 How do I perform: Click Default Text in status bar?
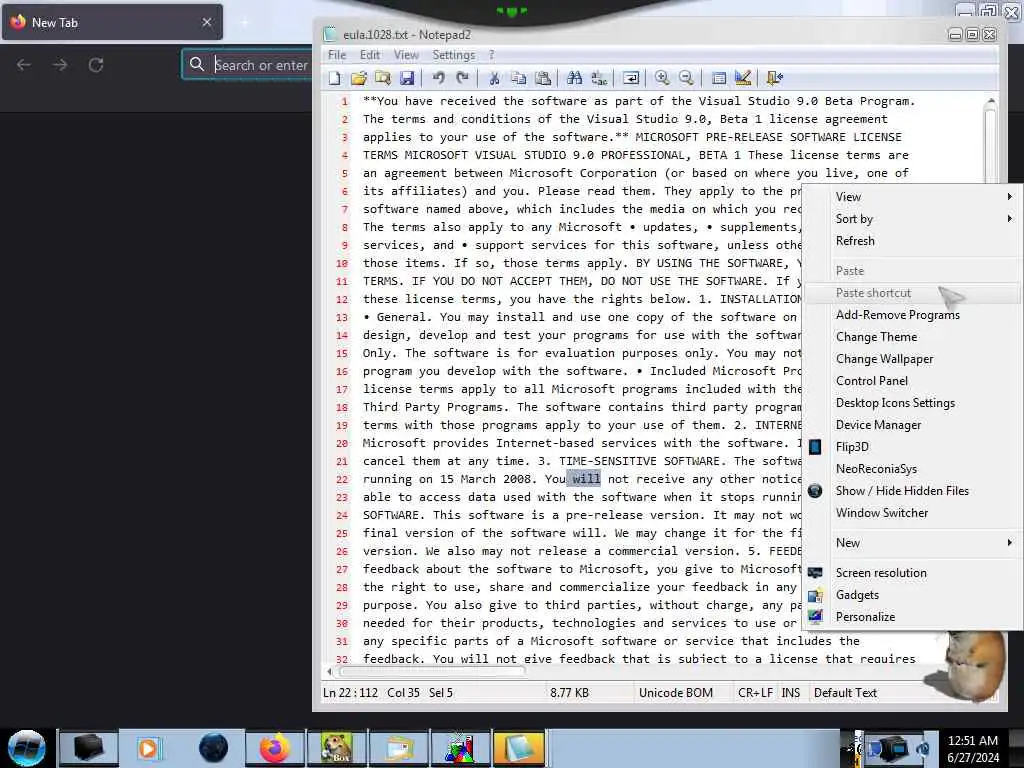[845, 693]
